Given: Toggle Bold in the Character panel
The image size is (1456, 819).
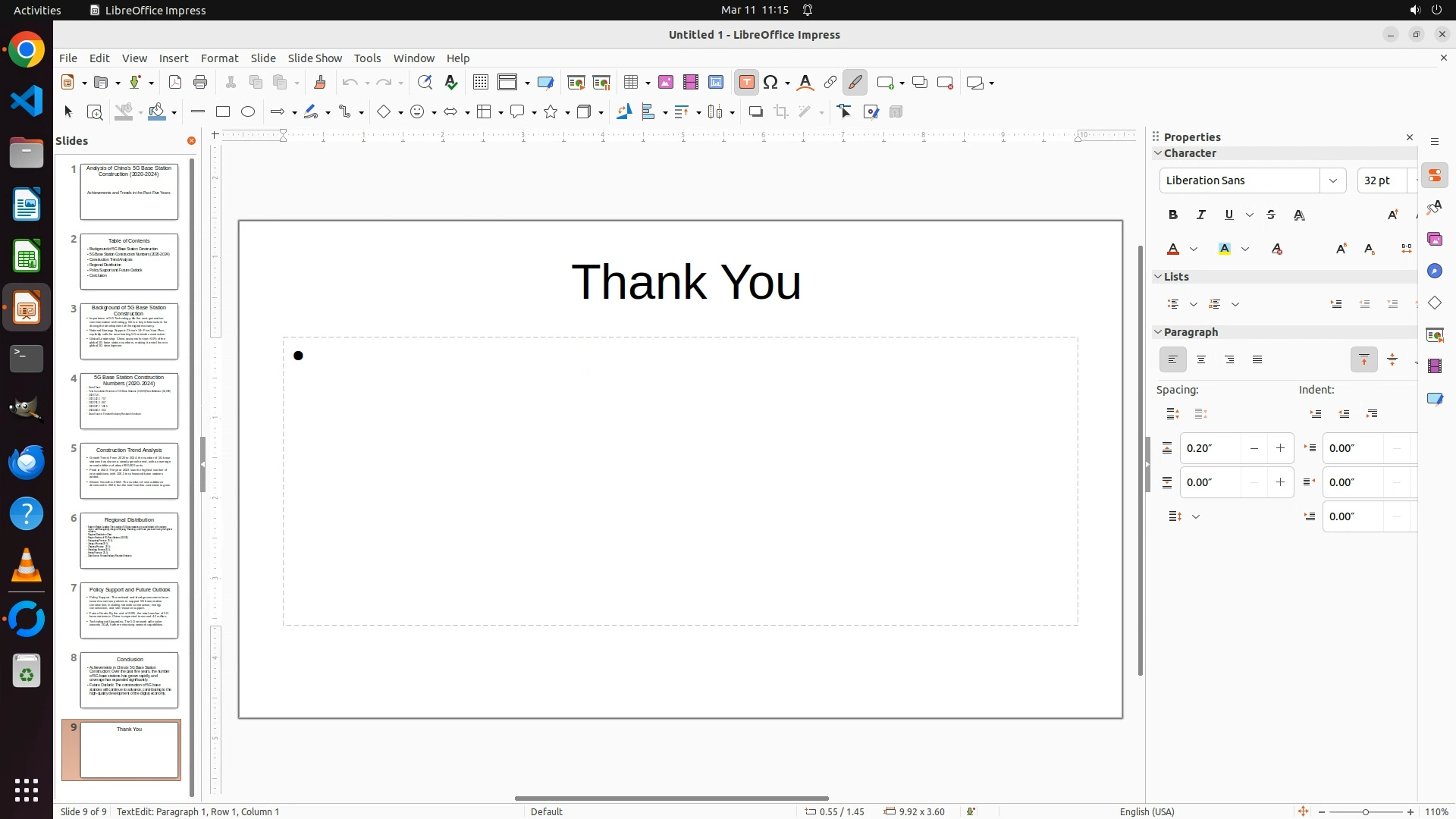Looking at the screenshot, I should coord(1173,215).
